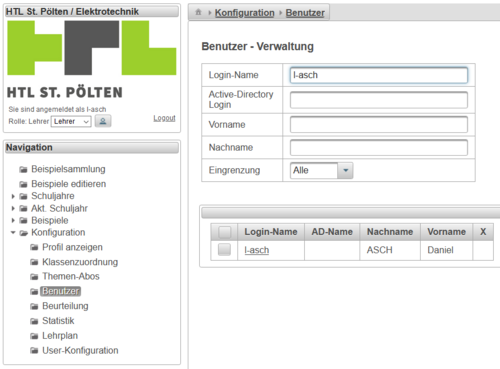Click the HTL St. Pölten logo
The height and width of the screenshot is (369, 500).
92,60
